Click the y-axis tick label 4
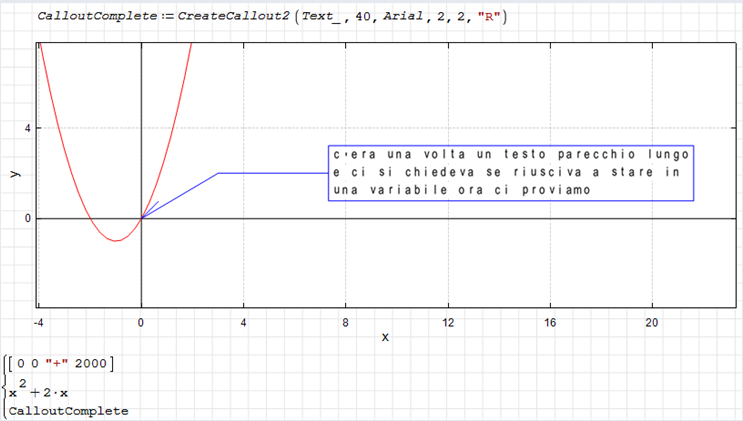The image size is (743, 421). (x=28, y=129)
